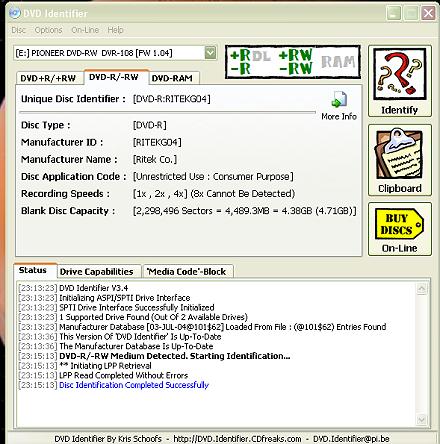This screenshot has width=440, height=444.
Task: Click the bold 'DVD-R/-RW Medium Detected' log line
Action: [175, 356]
